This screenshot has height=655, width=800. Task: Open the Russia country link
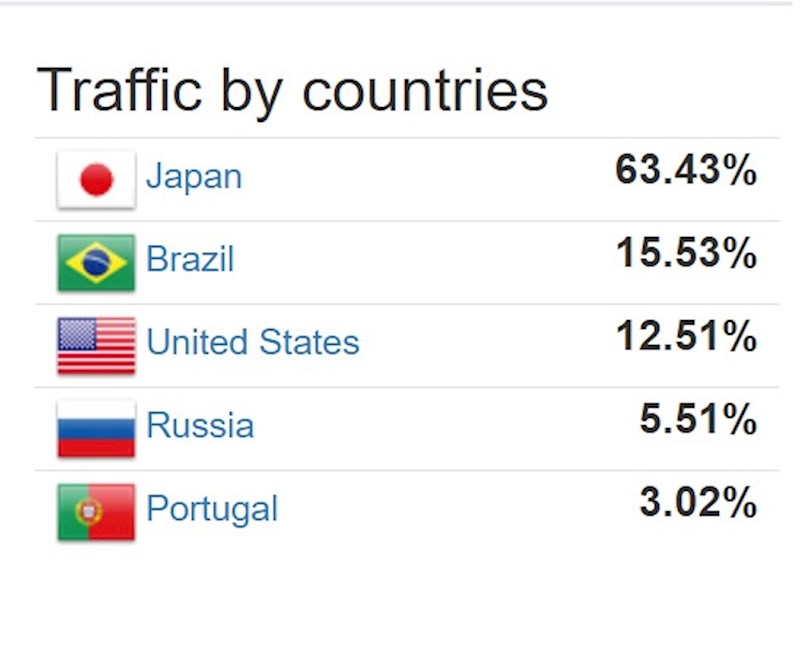coord(200,425)
